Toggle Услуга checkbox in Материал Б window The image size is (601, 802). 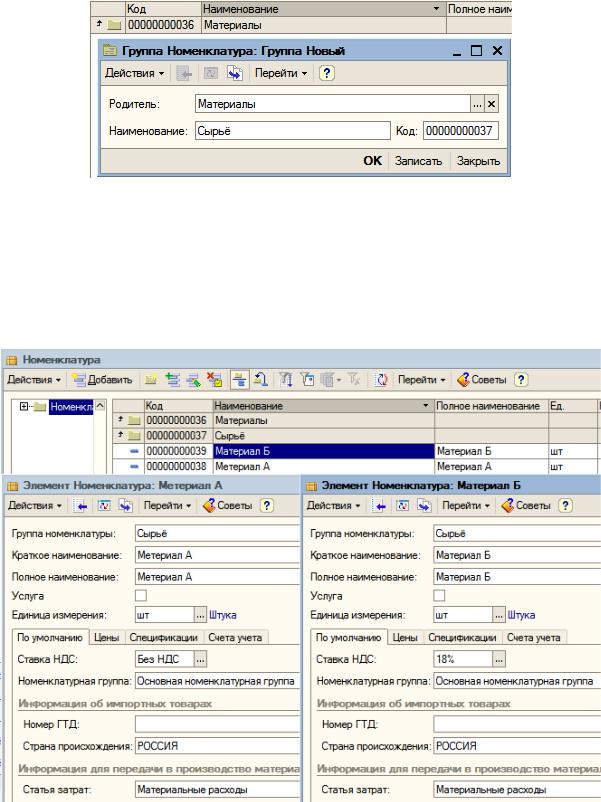tap(439, 595)
